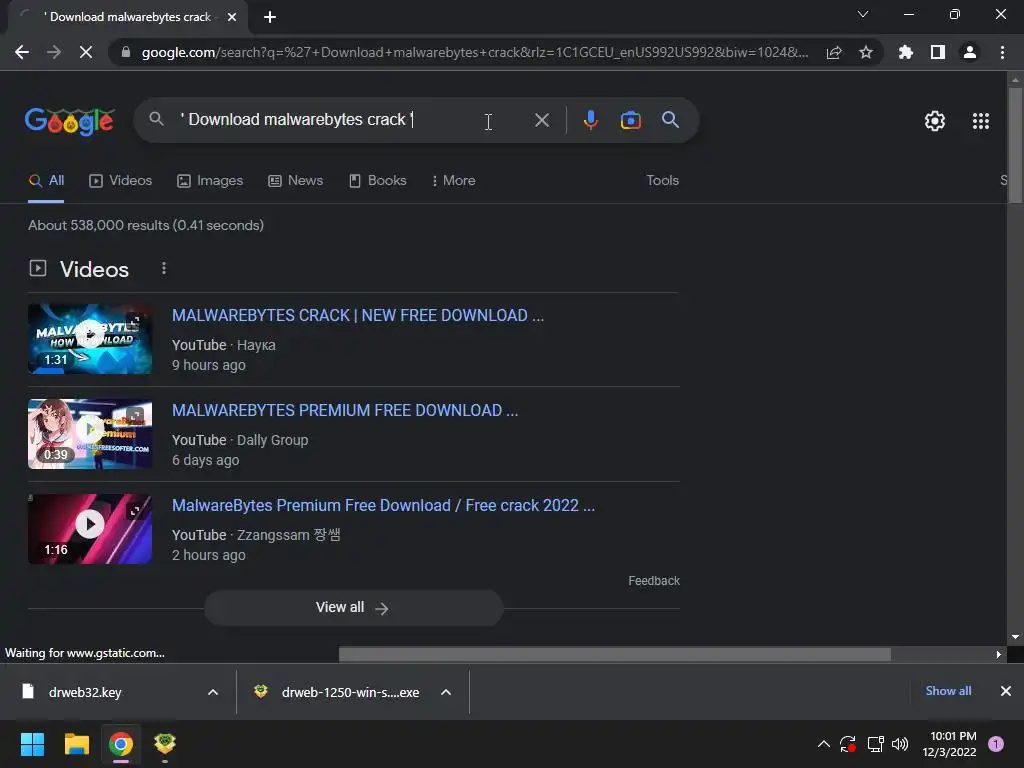Stop loading the page
The width and height of the screenshot is (1024, 768).
(86, 52)
